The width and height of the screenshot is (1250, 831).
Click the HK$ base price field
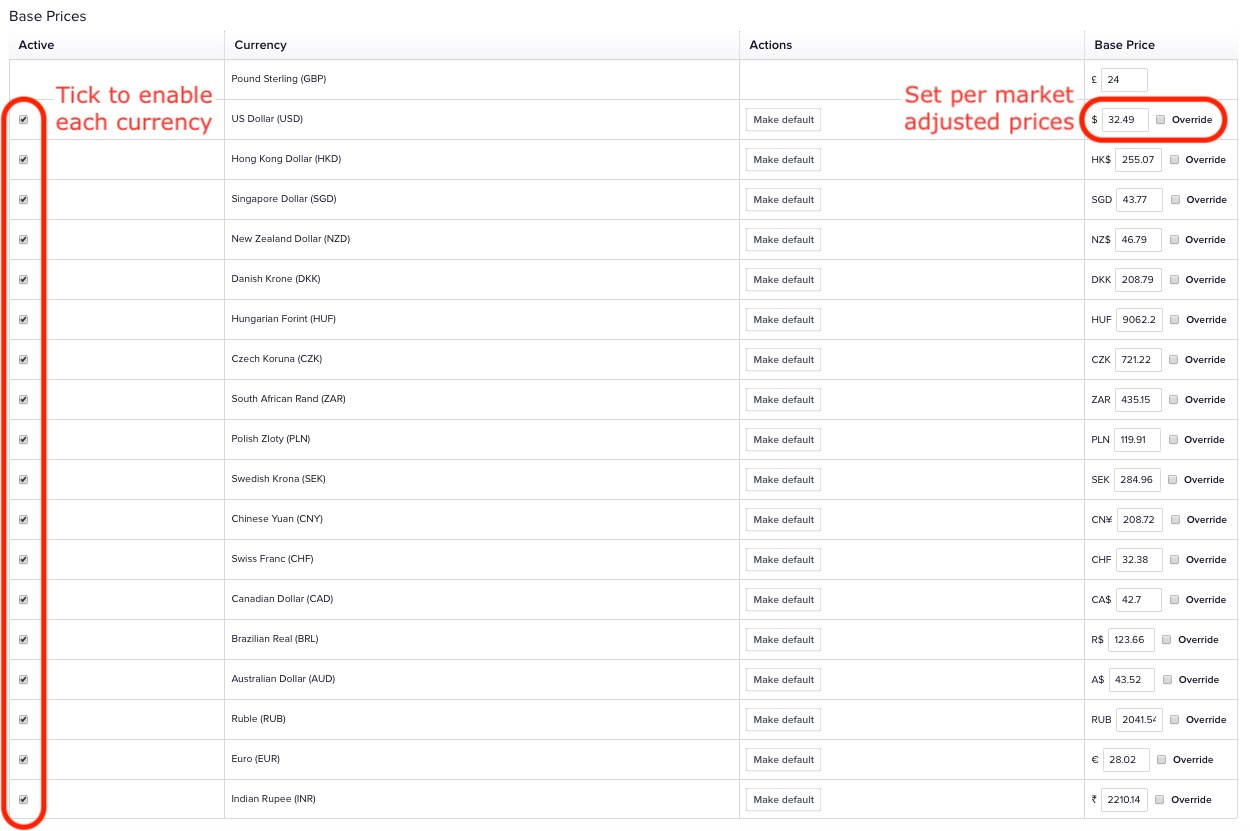pos(1139,160)
